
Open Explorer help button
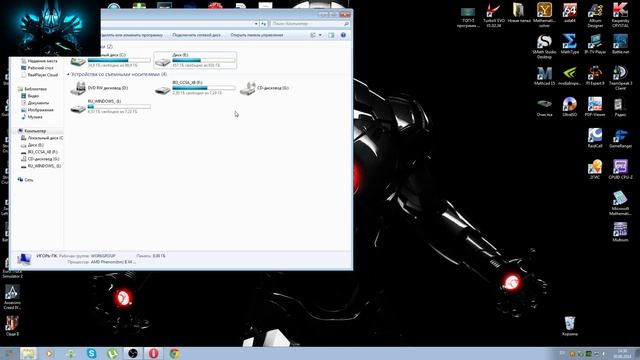(x=343, y=35)
